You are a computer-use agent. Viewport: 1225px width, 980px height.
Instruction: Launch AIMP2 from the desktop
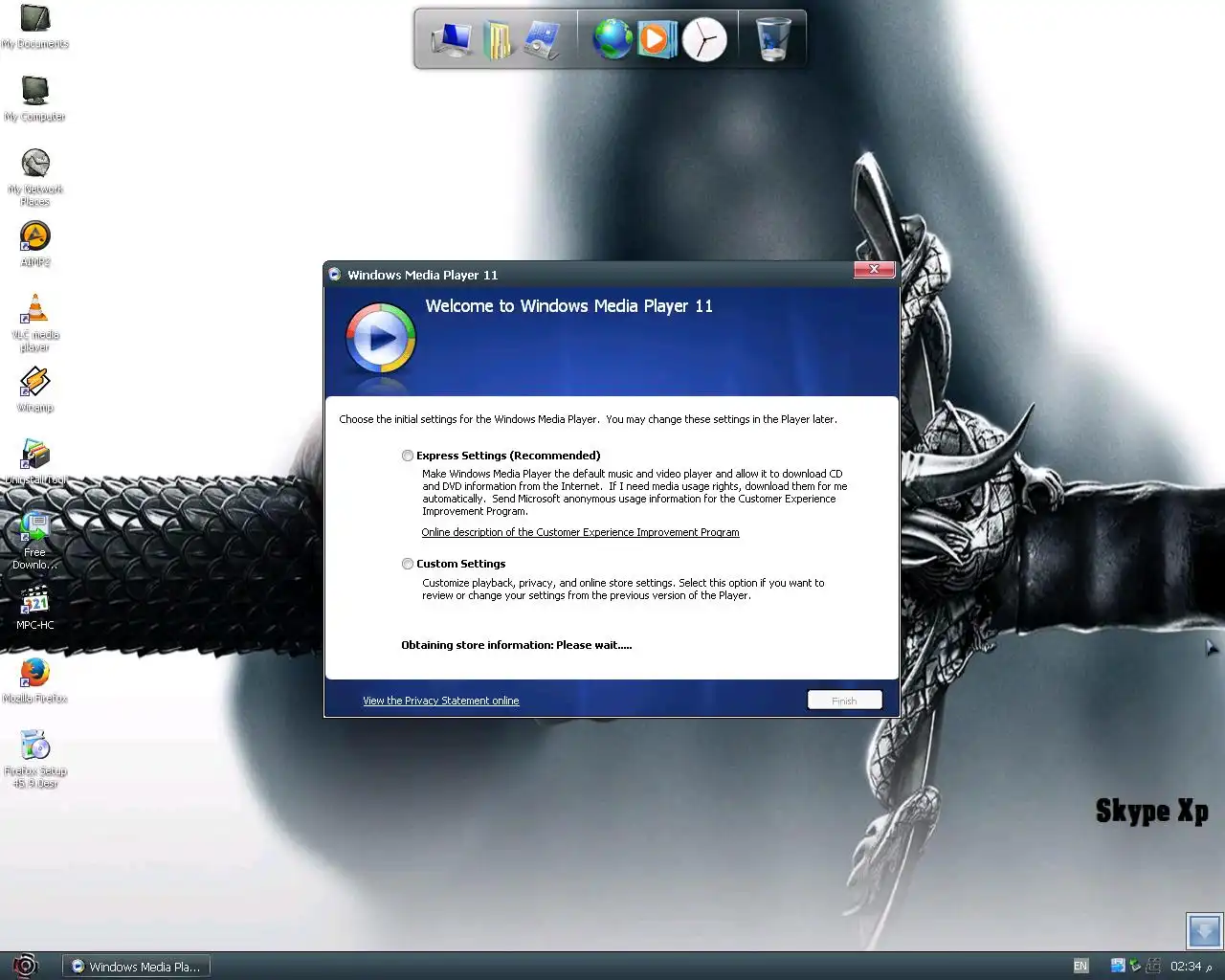[35, 244]
